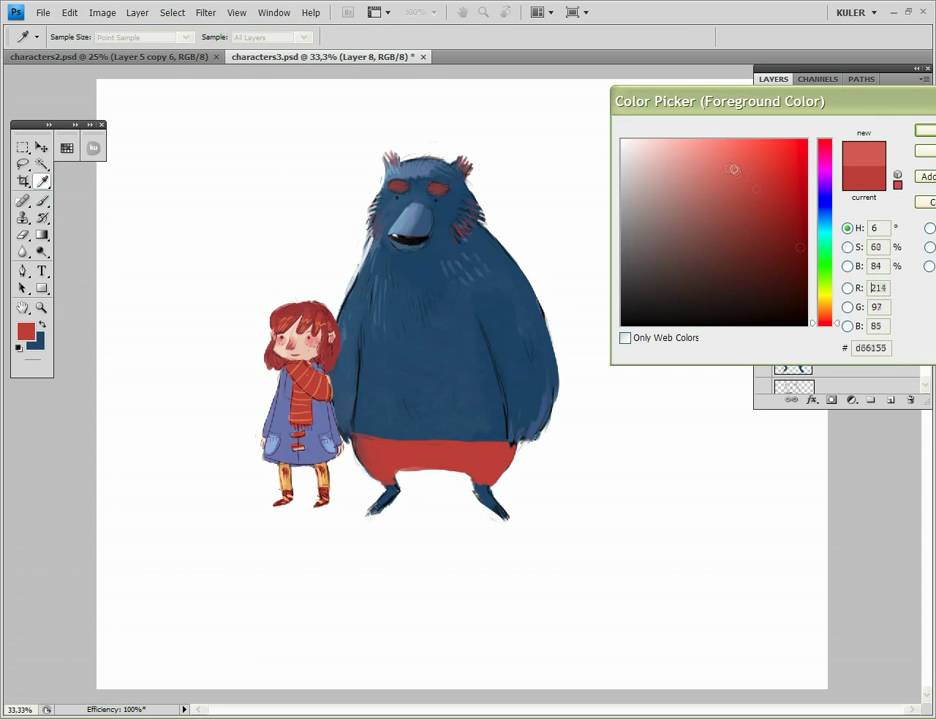This screenshot has width=936, height=720.
Task: Click the foreground color swatch in toolbox
Action: pos(26,332)
